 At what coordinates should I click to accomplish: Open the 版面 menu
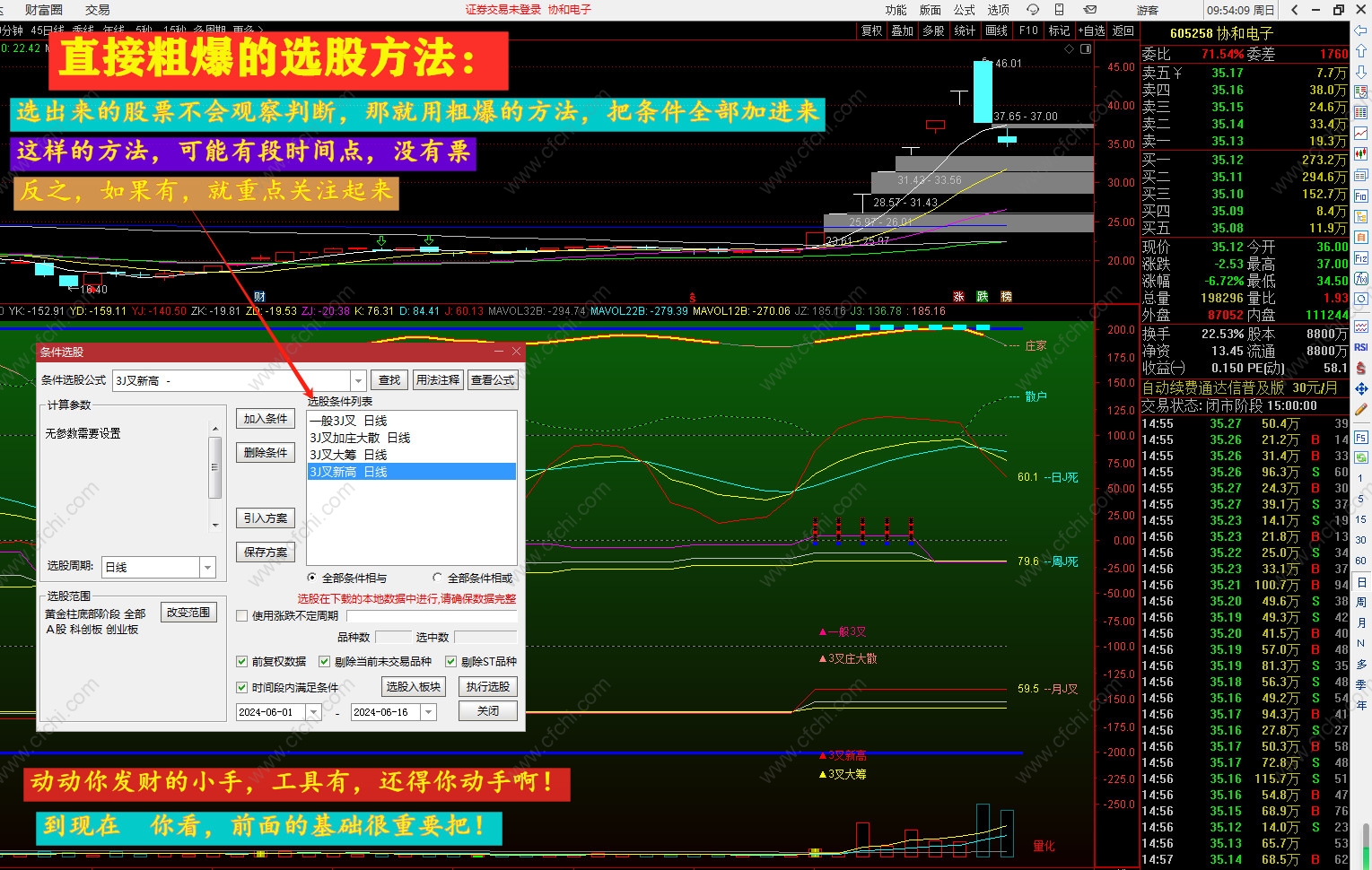click(x=931, y=10)
